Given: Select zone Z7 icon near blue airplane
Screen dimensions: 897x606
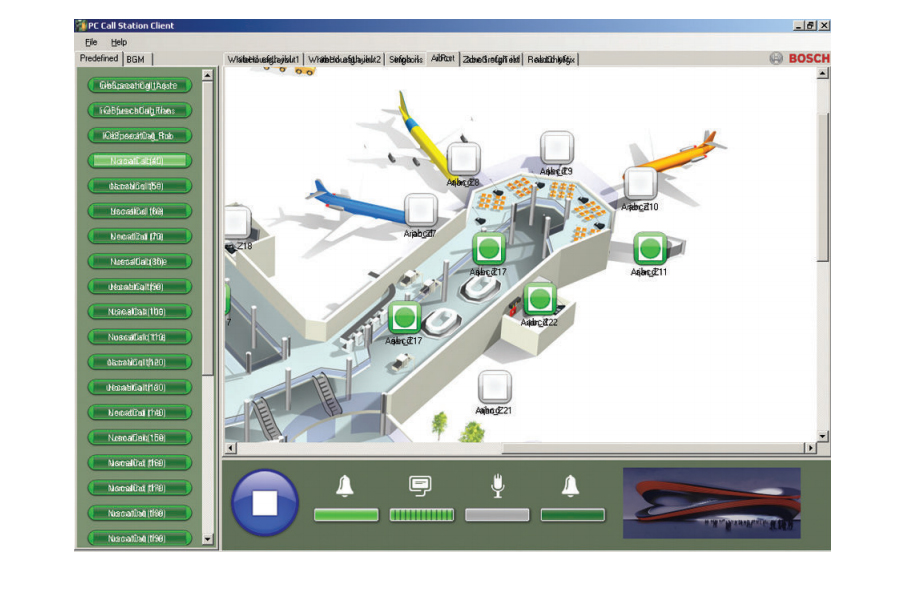Looking at the screenshot, I should (x=420, y=210).
